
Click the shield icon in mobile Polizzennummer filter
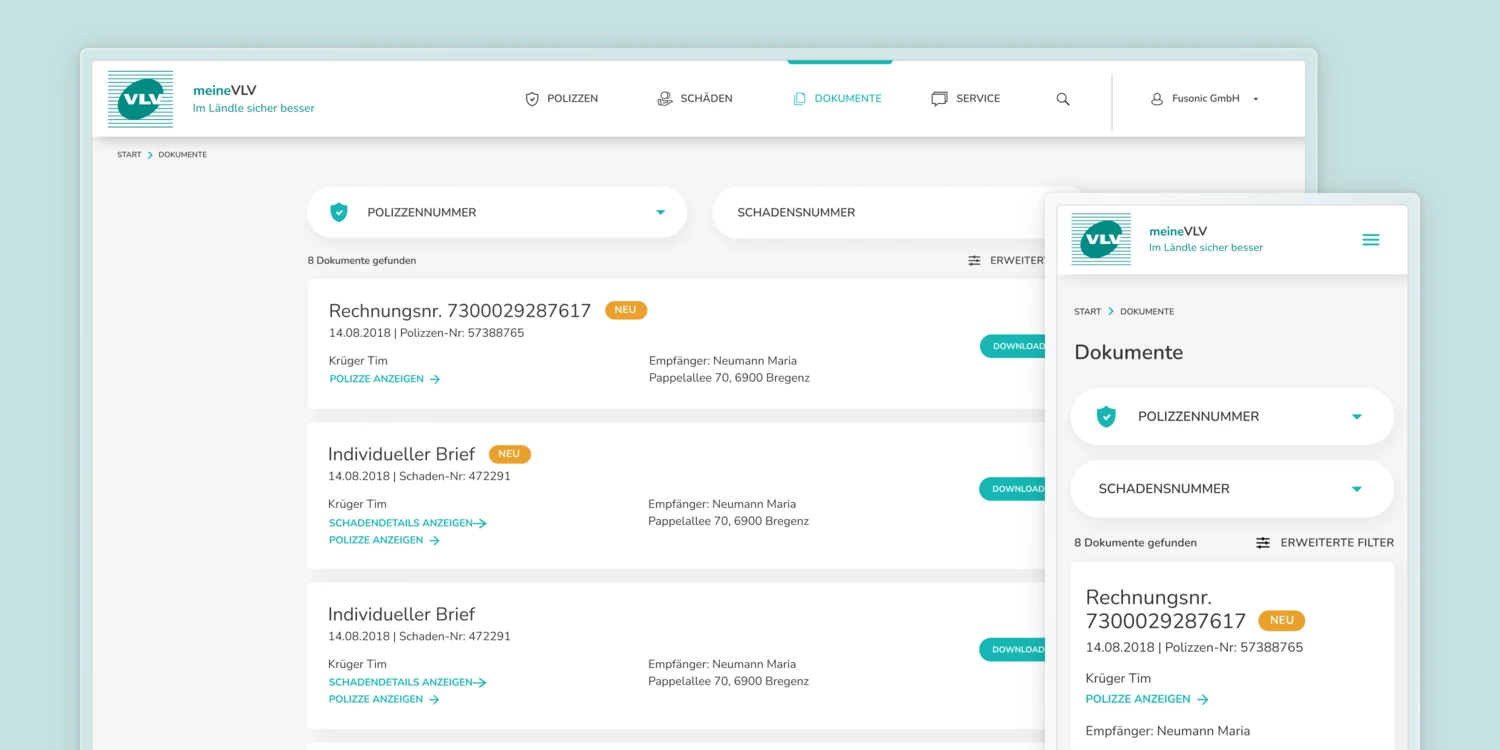click(1106, 417)
